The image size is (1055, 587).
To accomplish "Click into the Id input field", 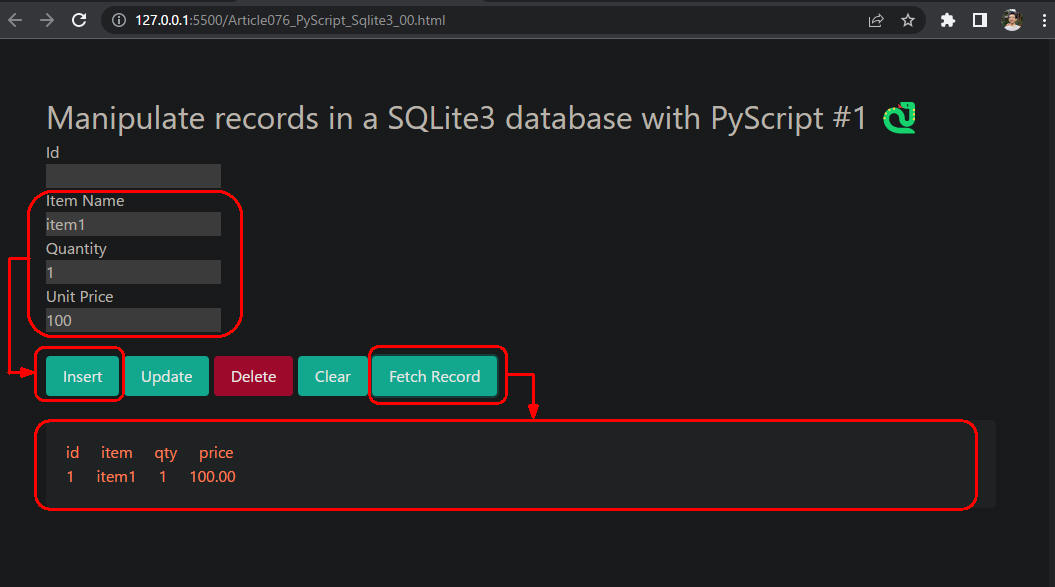I will click(x=133, y=176).
